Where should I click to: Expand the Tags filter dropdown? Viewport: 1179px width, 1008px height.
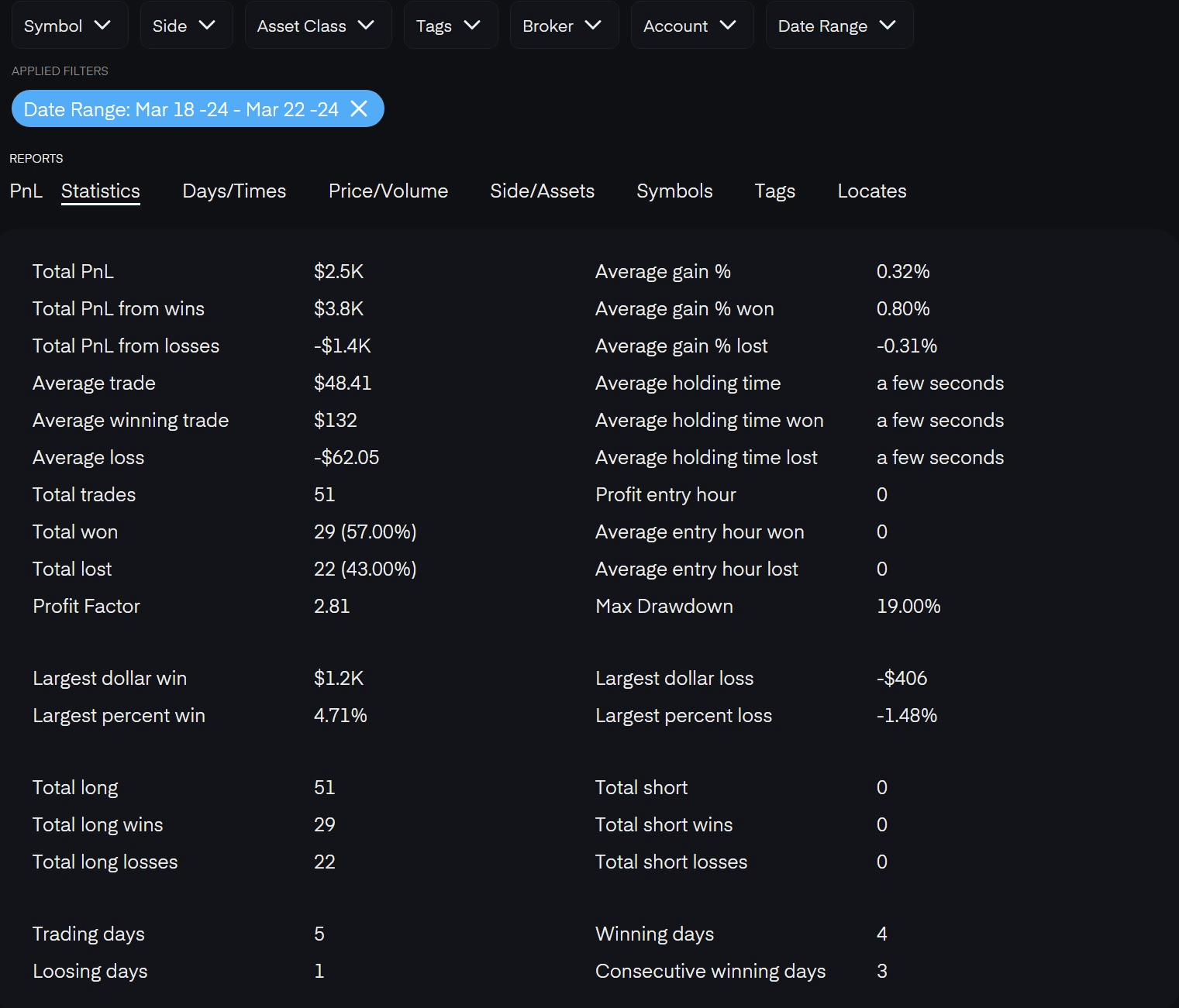[x=449, y=26]
